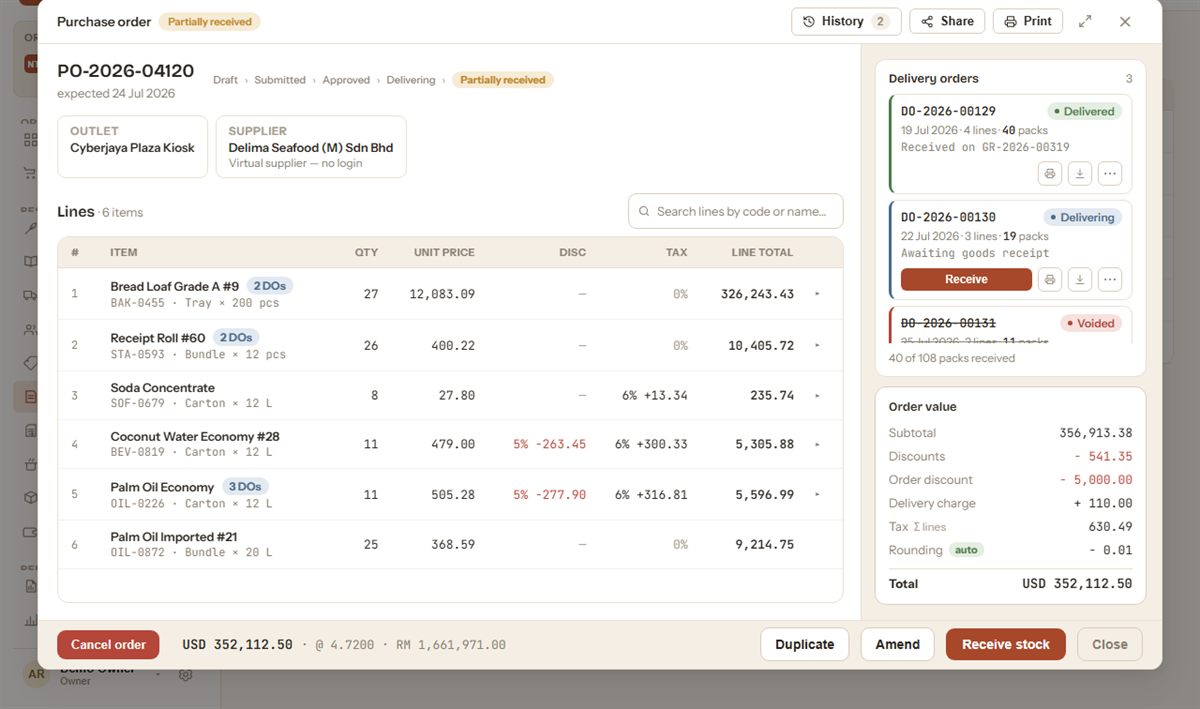Expand the Palm Oil Economy line
This screenshot has width=1200, height=709.
(x=817, y=494)
